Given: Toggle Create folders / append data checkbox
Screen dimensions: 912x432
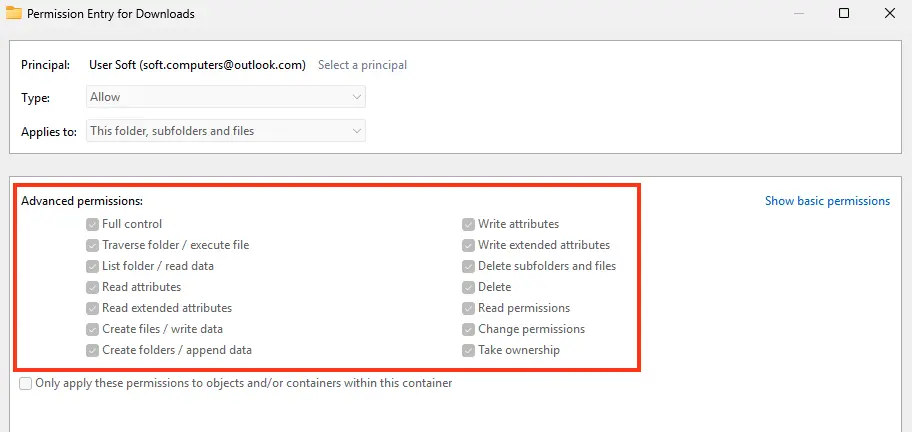Looking at the screenshot, I should click(x=93, y=350).
